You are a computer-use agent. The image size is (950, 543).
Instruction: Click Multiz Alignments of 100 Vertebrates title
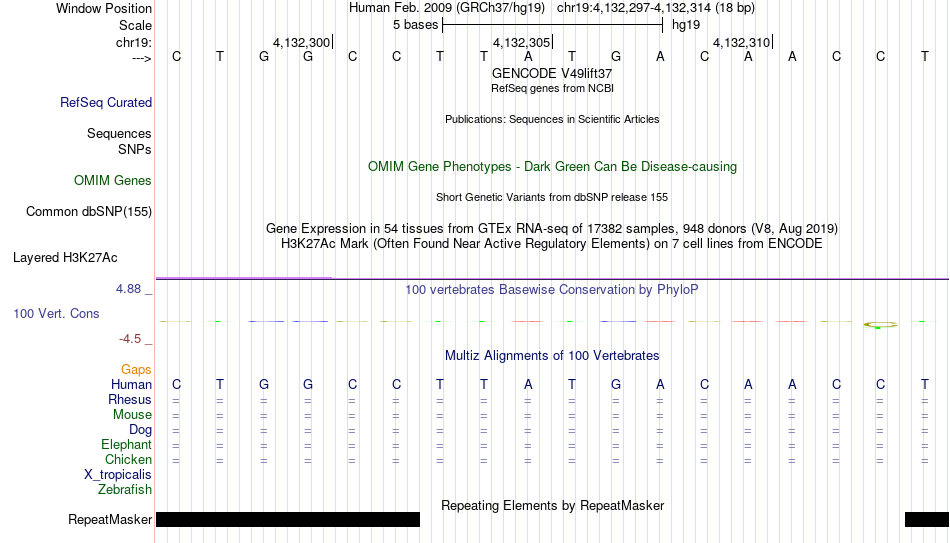click(x=552, y=356)
